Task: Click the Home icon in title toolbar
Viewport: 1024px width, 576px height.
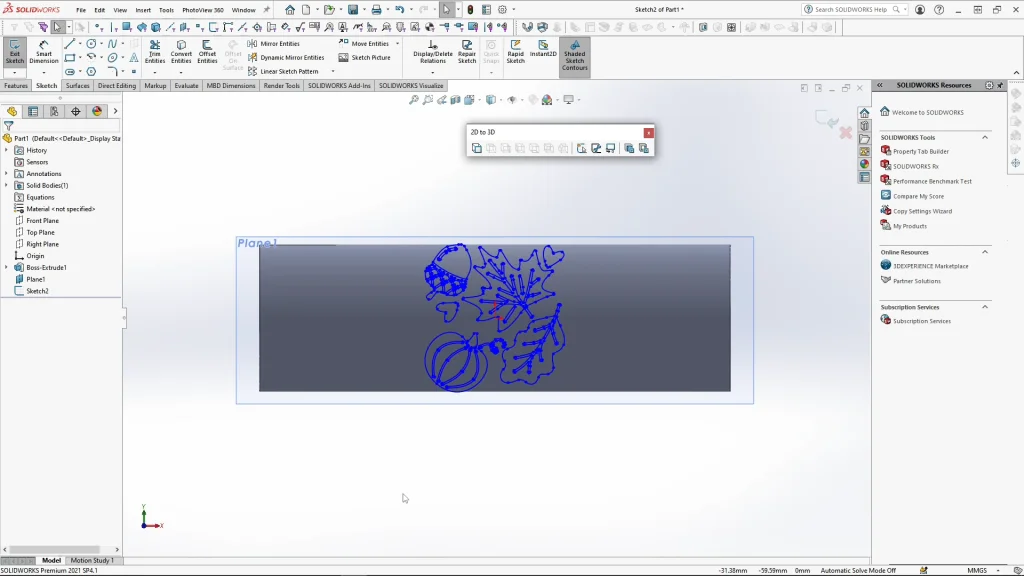Action: 290,10
